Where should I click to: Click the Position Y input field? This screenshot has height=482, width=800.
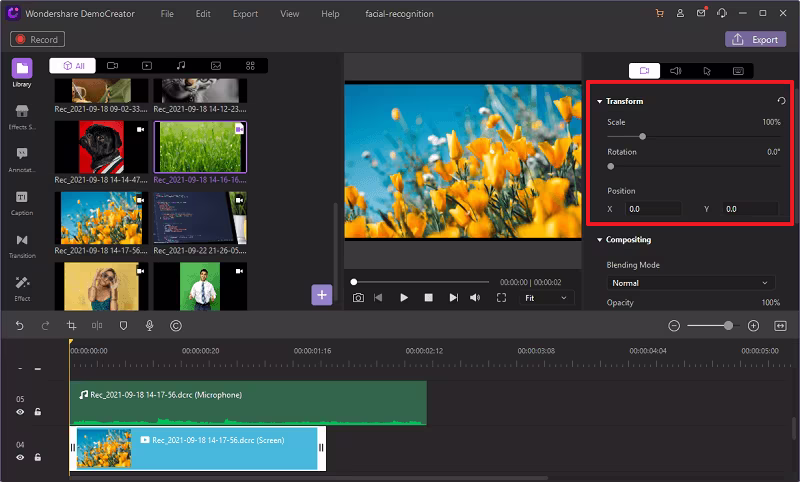click(750, 209)
